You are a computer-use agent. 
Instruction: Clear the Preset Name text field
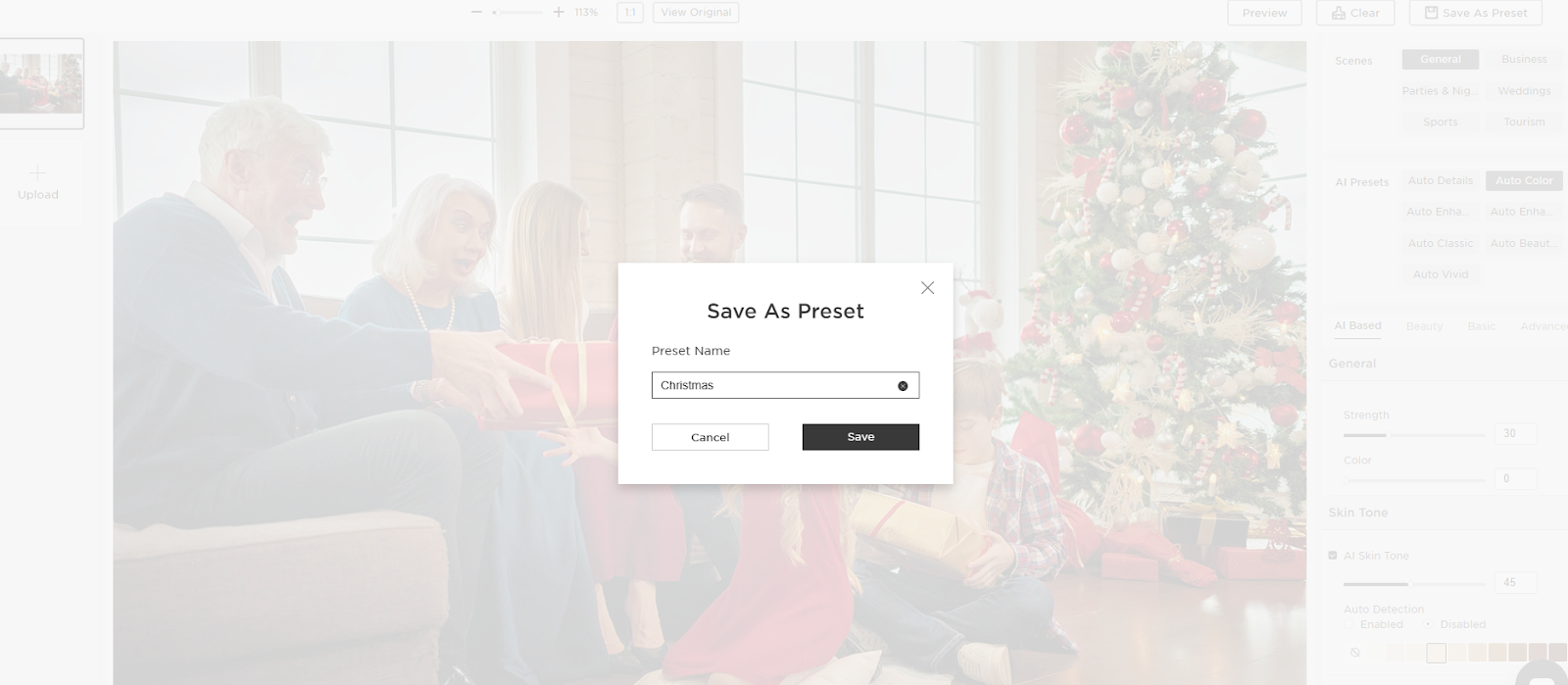coord(903,386)
